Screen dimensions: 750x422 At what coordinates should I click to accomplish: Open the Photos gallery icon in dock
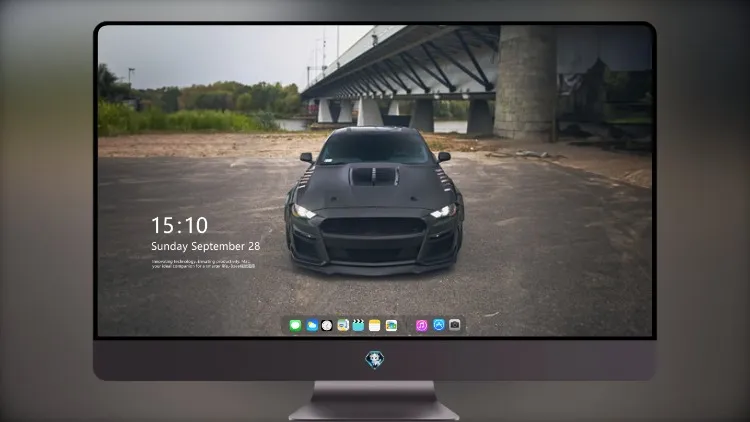pos(391,325)
